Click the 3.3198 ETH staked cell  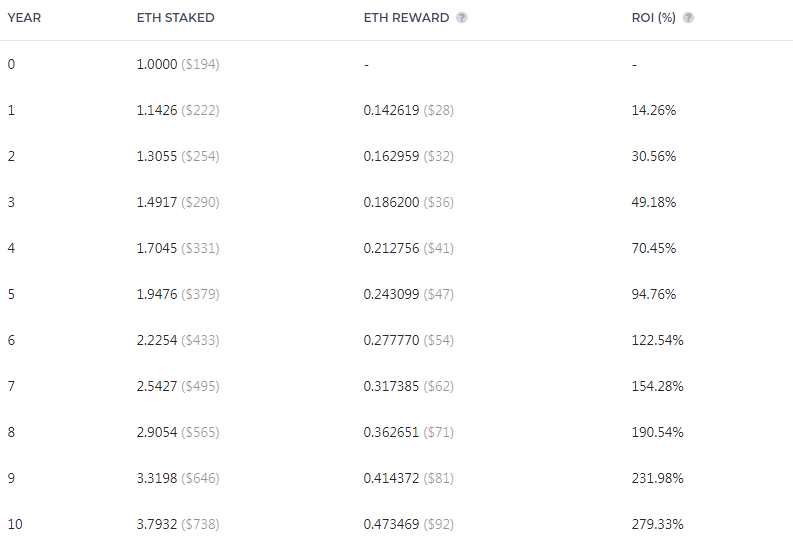point(157,478)
